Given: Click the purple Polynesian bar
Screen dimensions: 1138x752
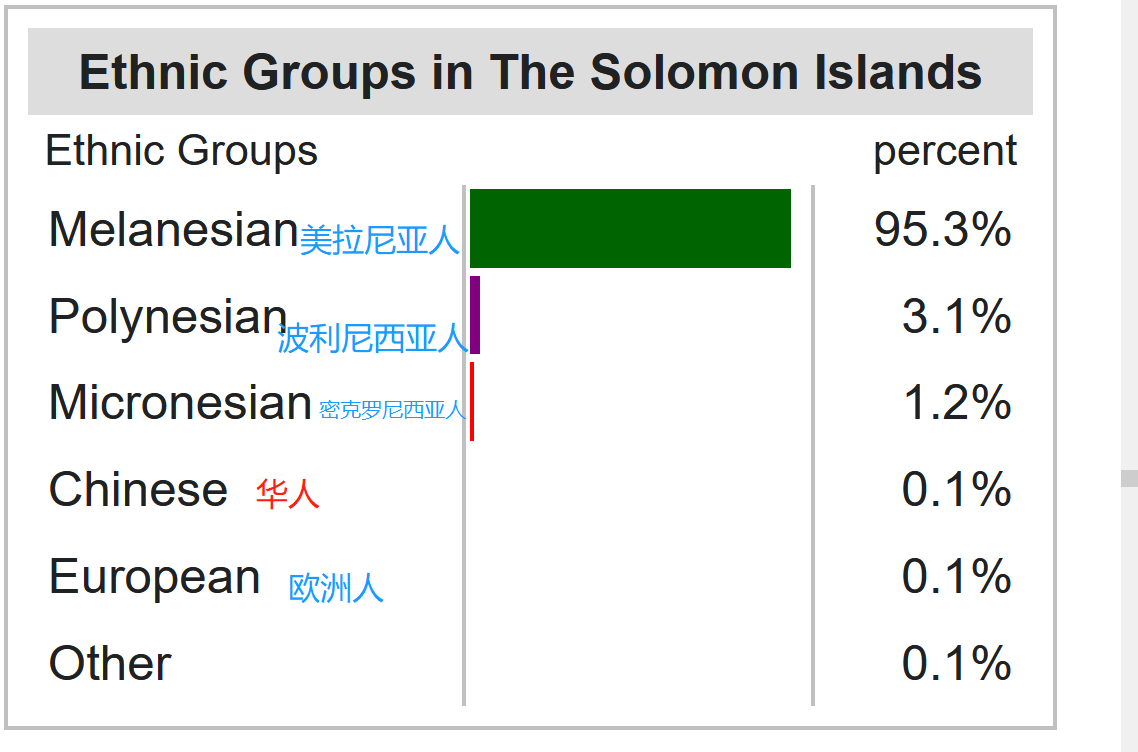Looking at the screenshot, I should pos(475,315).
